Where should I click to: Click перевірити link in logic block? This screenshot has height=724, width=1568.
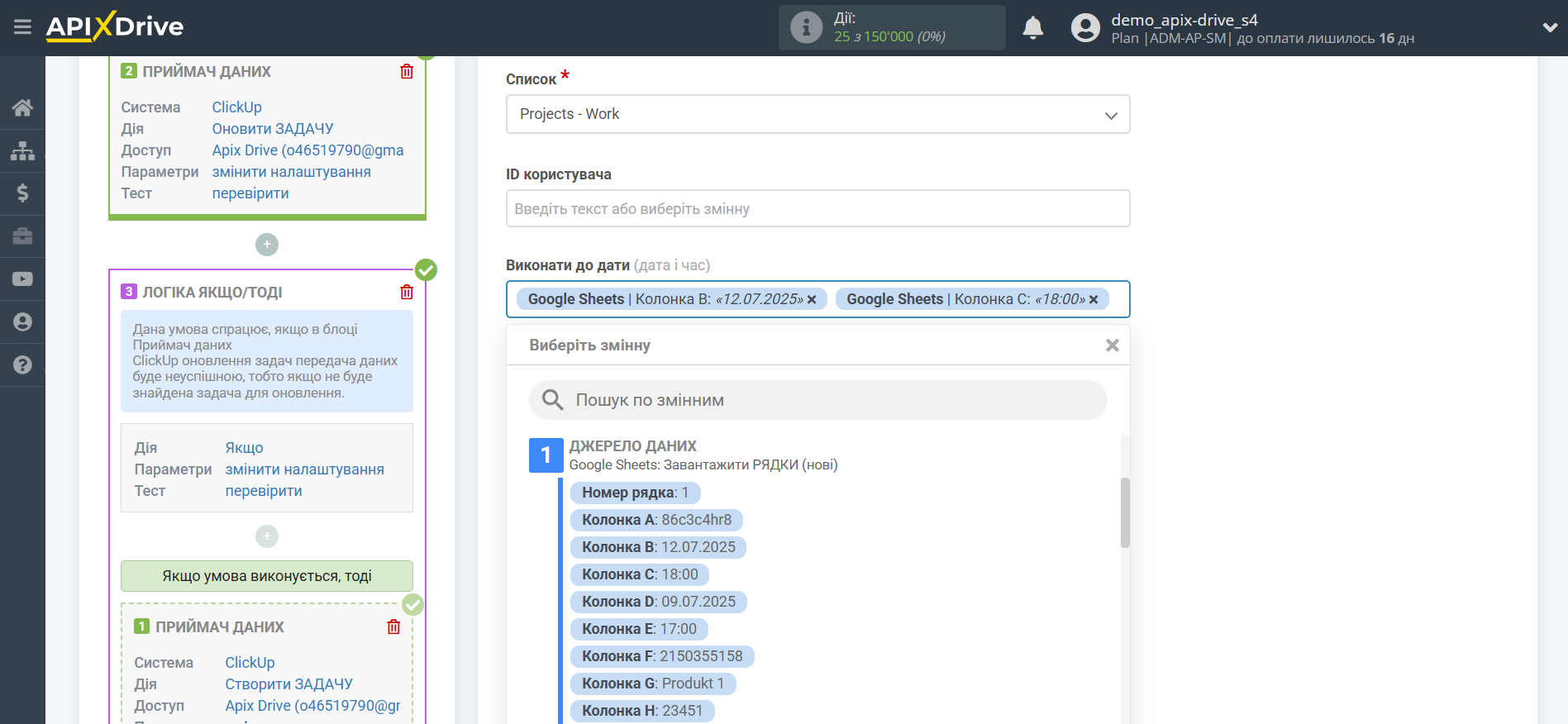[x=264, y=491]
